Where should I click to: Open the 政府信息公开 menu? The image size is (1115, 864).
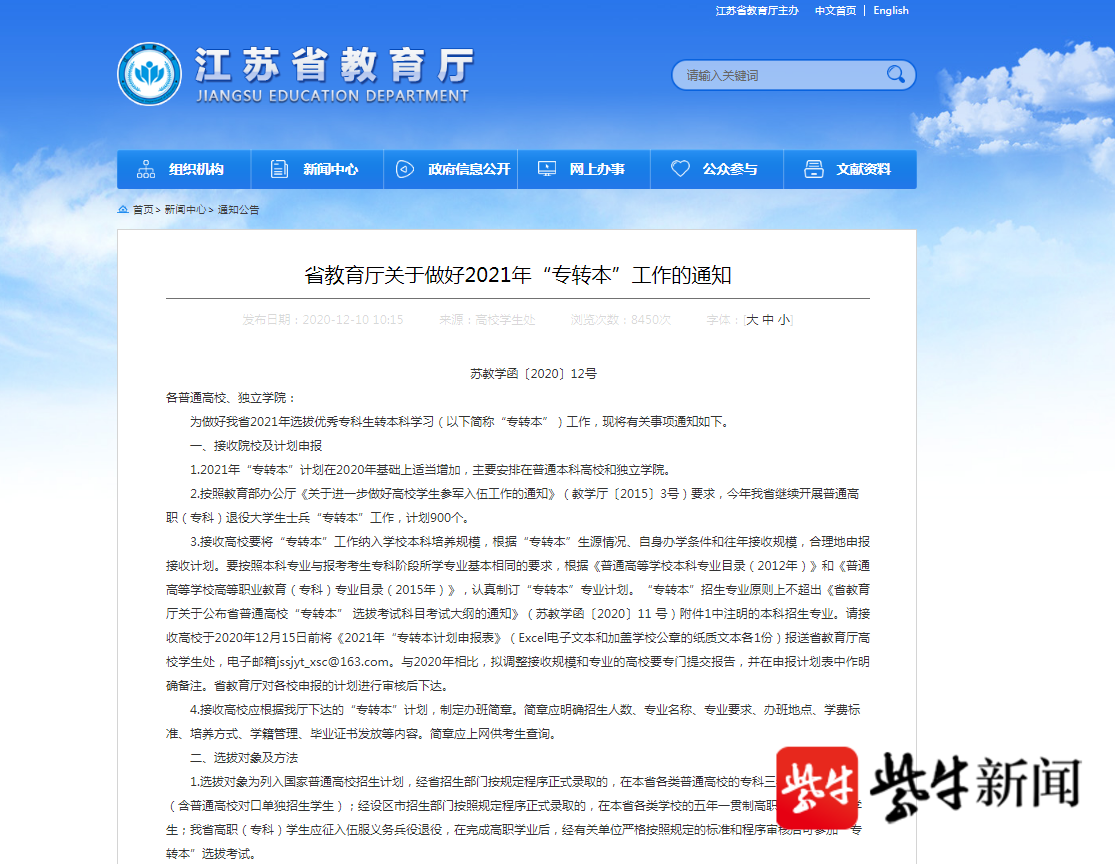pyautogui.click(x=451, y=169)
